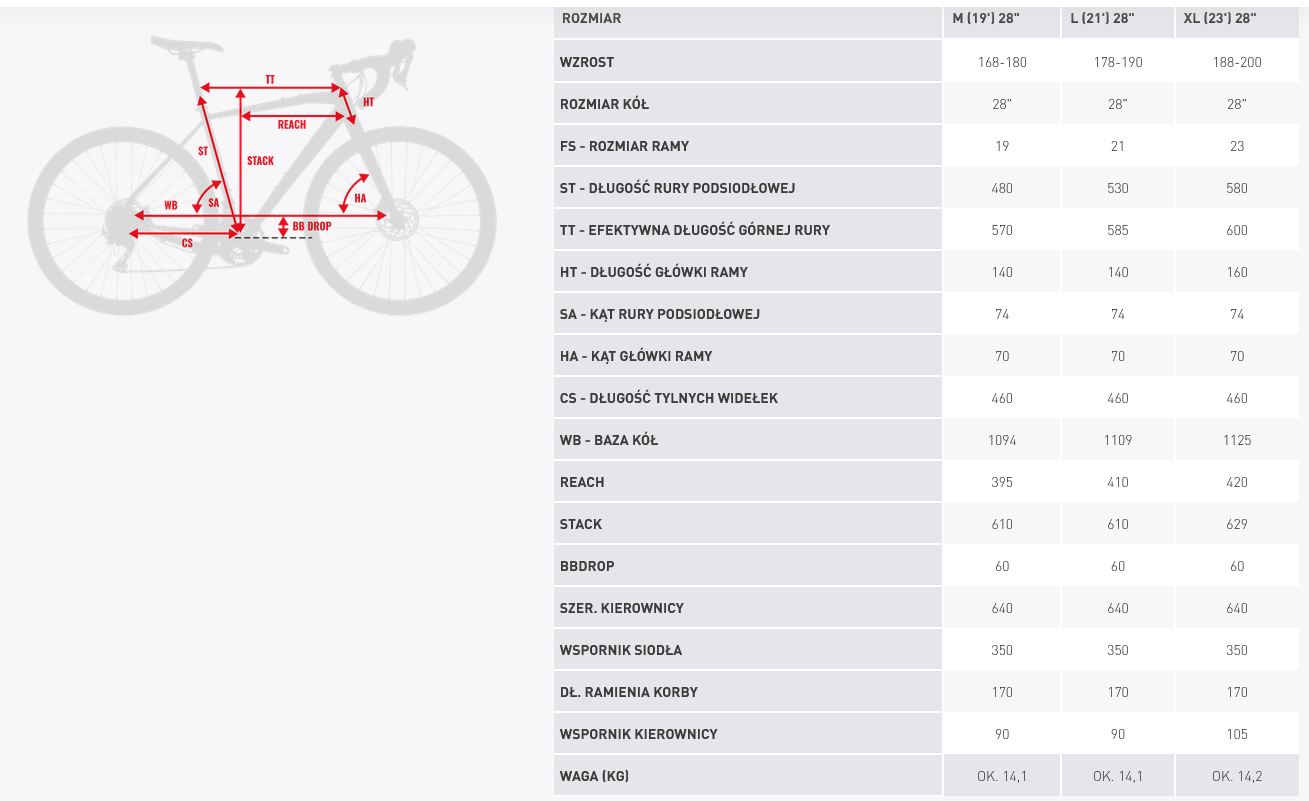Image resolution: width=1309 pixels, height=801 pixels.
Task: Click the CS label on the diagram
Action: coord(187,243)
